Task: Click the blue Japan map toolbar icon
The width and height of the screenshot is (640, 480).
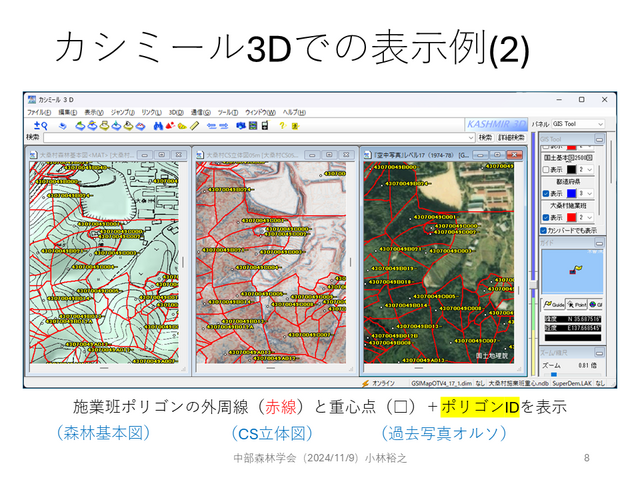Action: tap(241, 126)
